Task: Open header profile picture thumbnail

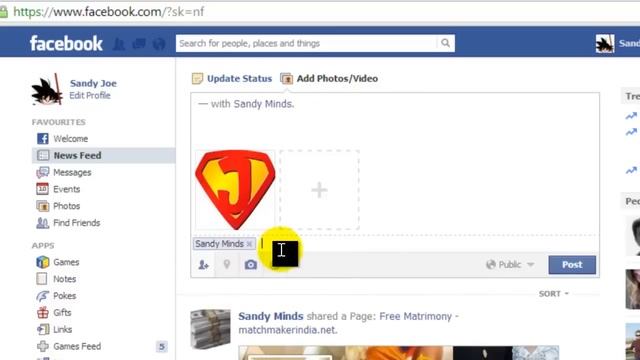Action: pyautogui.click(x=605, y=44)
